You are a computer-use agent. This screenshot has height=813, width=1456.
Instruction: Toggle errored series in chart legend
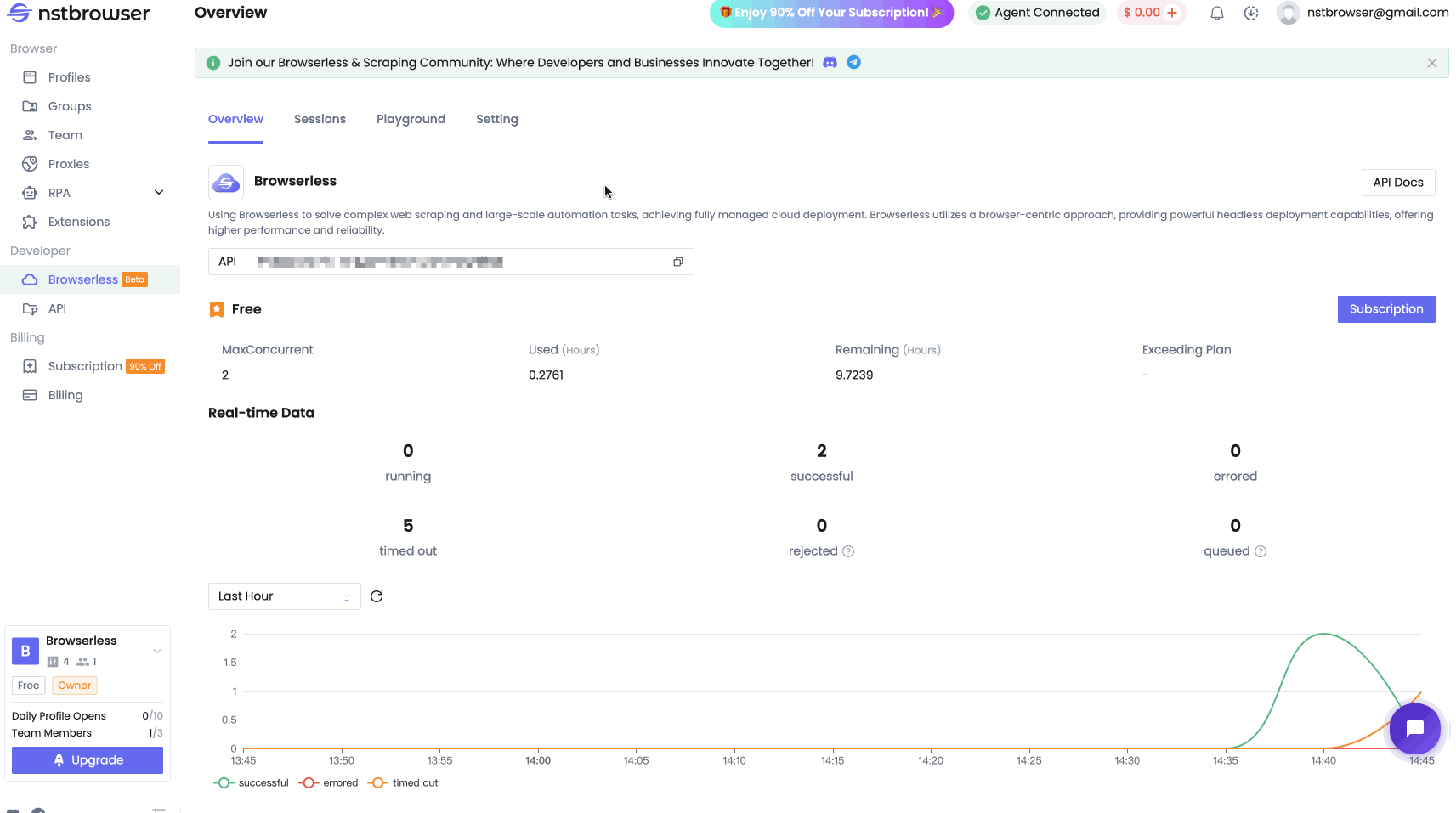pos(328,783)
